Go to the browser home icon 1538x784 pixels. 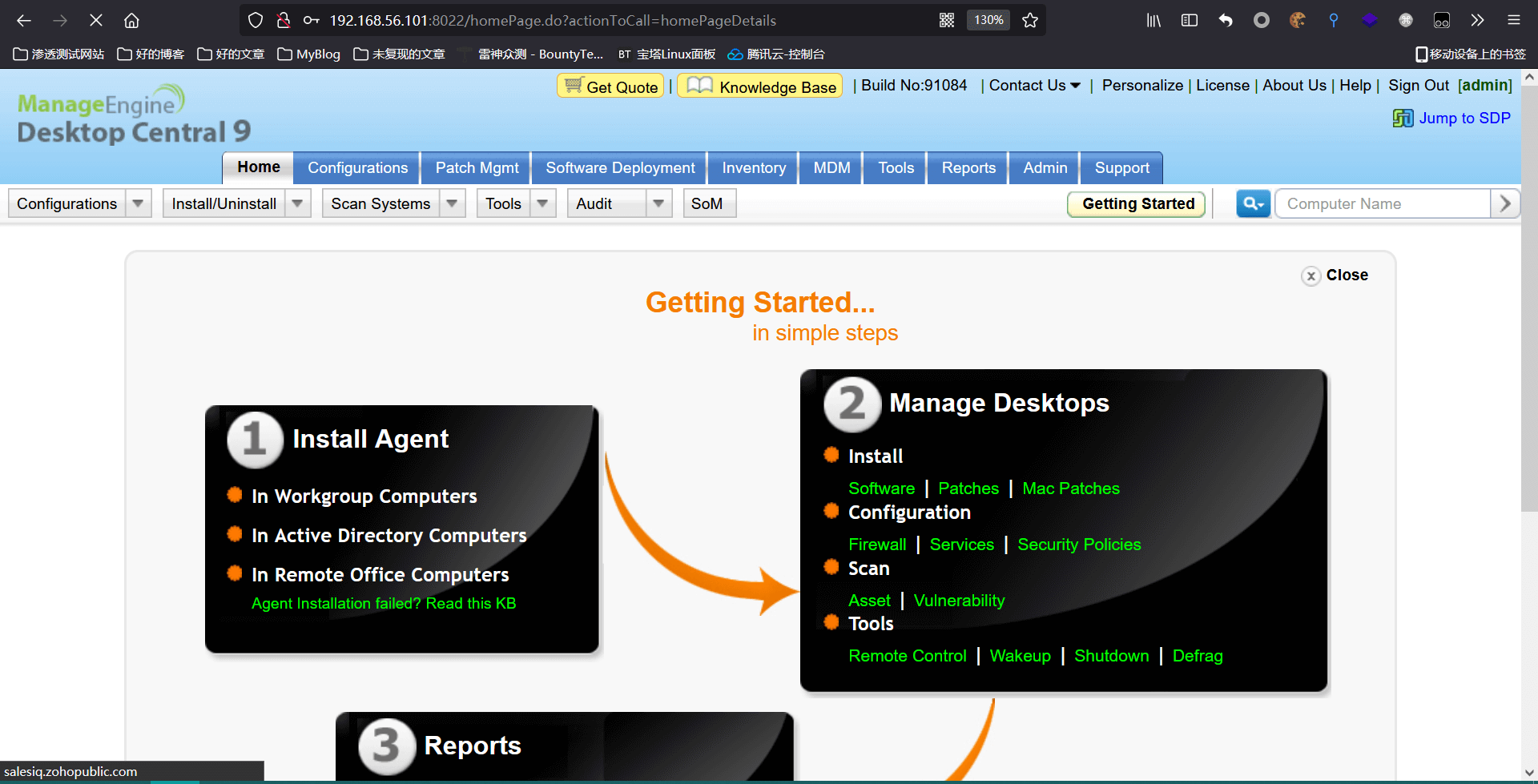[x=132, y=20]
